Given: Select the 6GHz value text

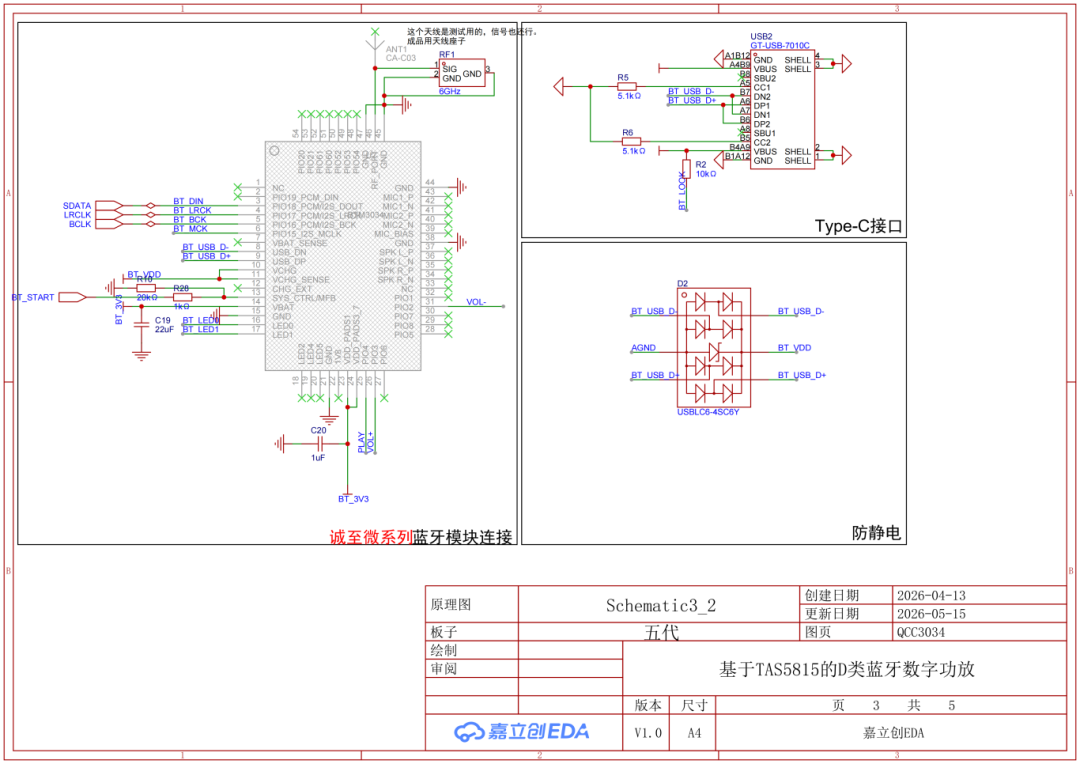Looking at the screenshot, I should 450,92.
